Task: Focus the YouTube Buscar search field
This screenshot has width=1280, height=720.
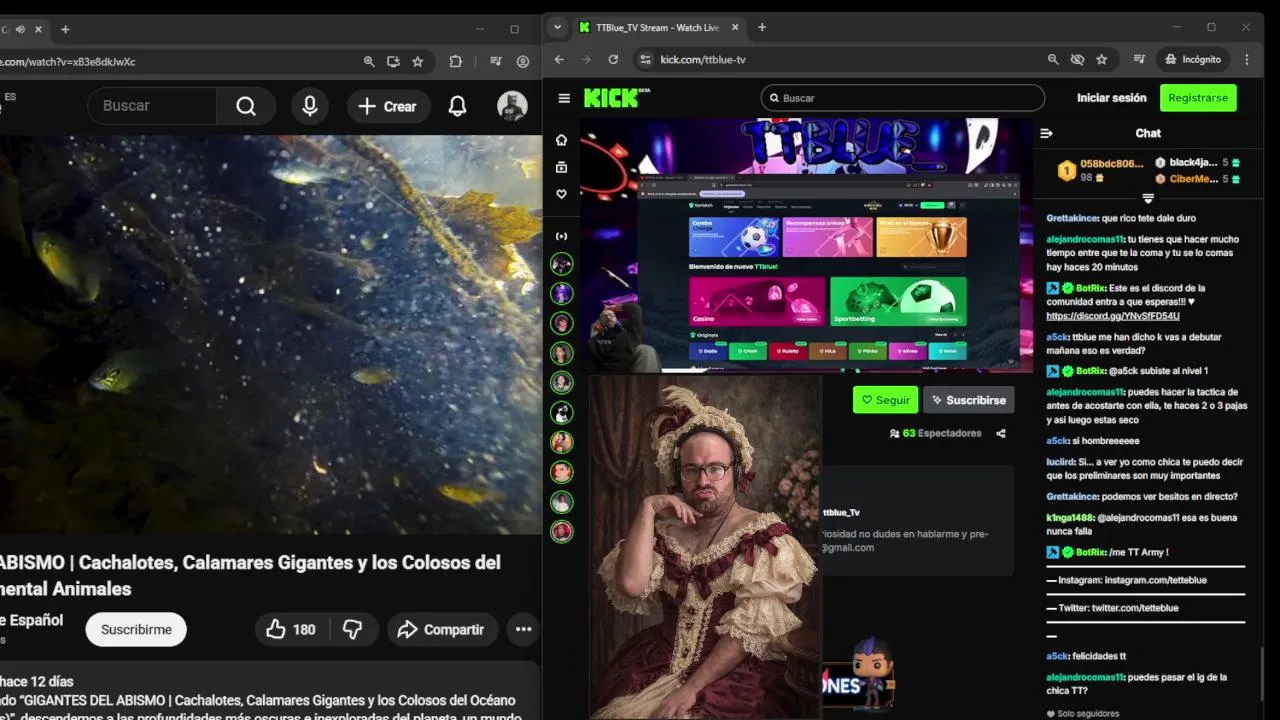Action: click(x=152, y=106)
